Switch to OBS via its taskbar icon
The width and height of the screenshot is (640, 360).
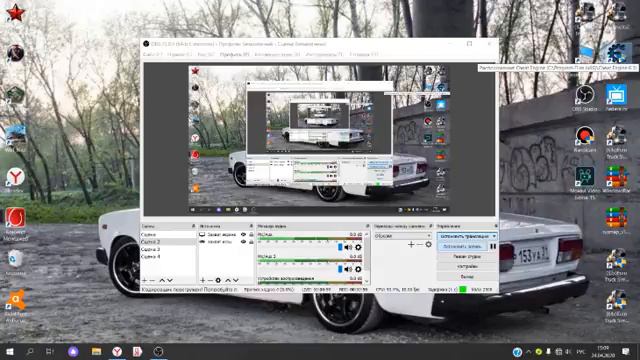pos(158,351)
